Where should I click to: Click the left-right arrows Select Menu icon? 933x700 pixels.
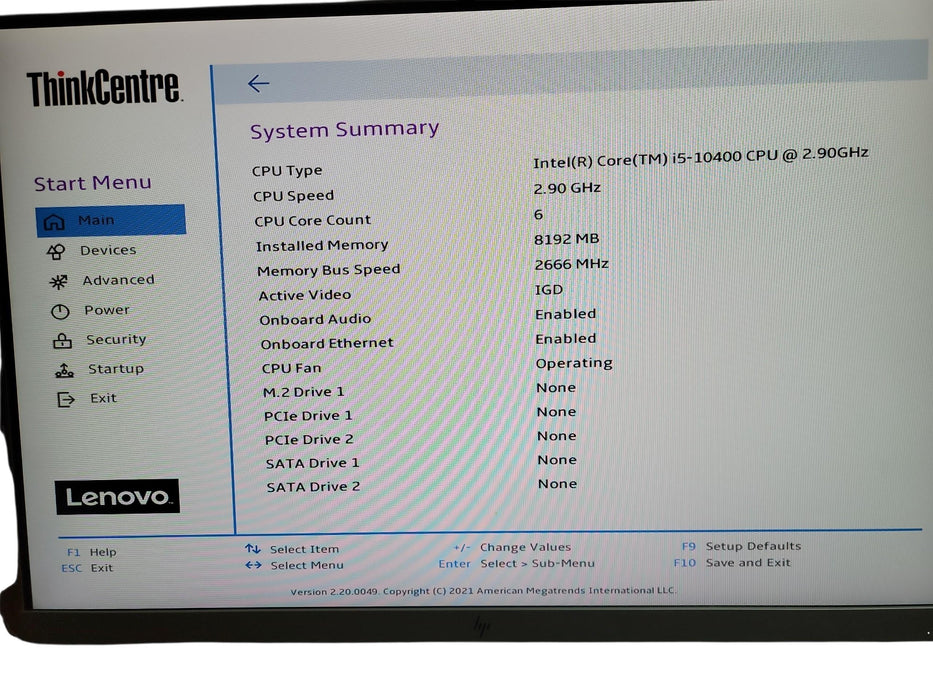point(253,565)
